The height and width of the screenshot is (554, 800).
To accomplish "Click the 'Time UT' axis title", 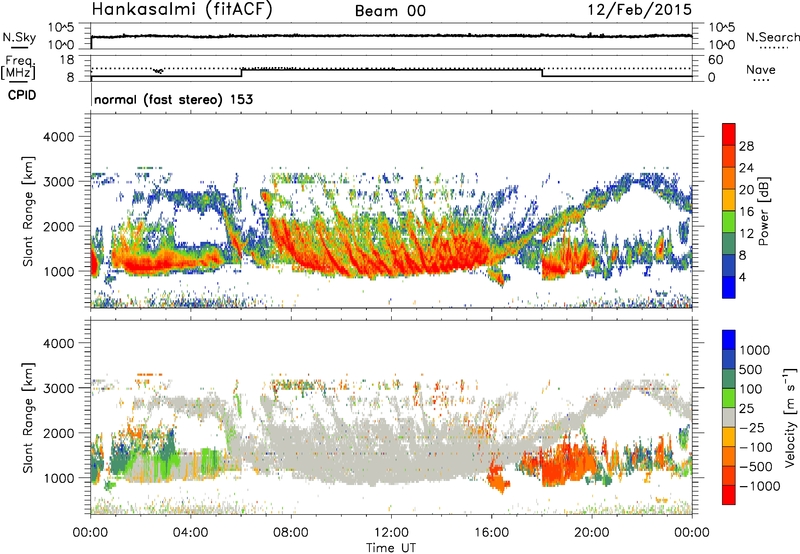I will point(391,548).
